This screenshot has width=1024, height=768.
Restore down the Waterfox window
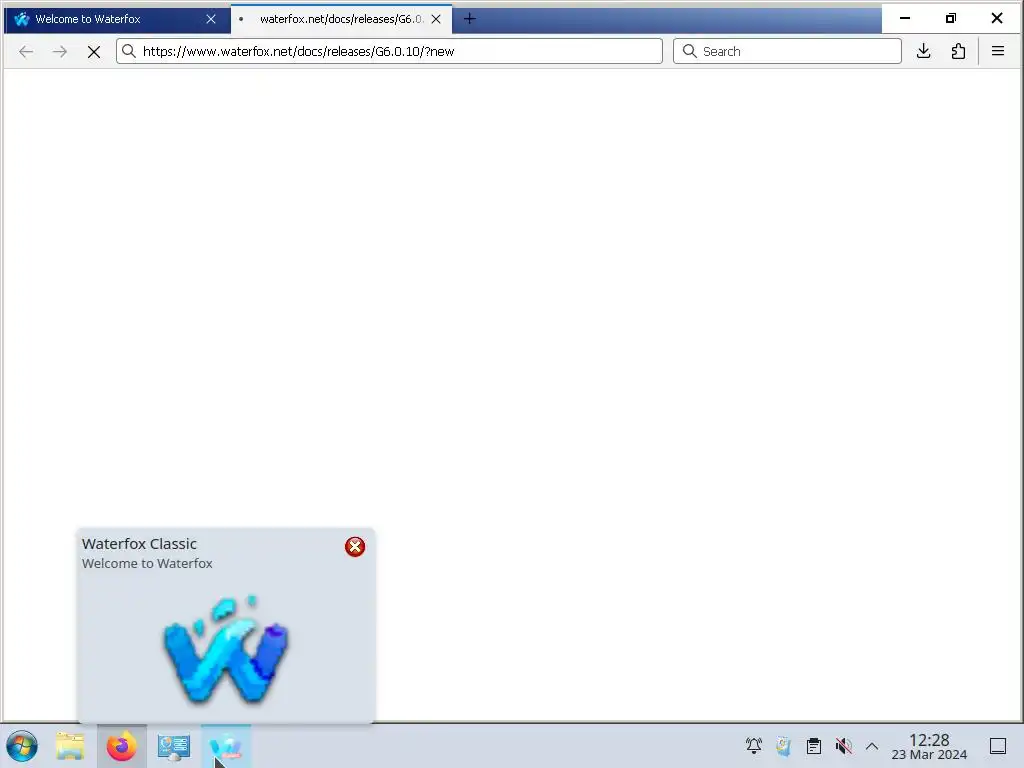(951, 18)
